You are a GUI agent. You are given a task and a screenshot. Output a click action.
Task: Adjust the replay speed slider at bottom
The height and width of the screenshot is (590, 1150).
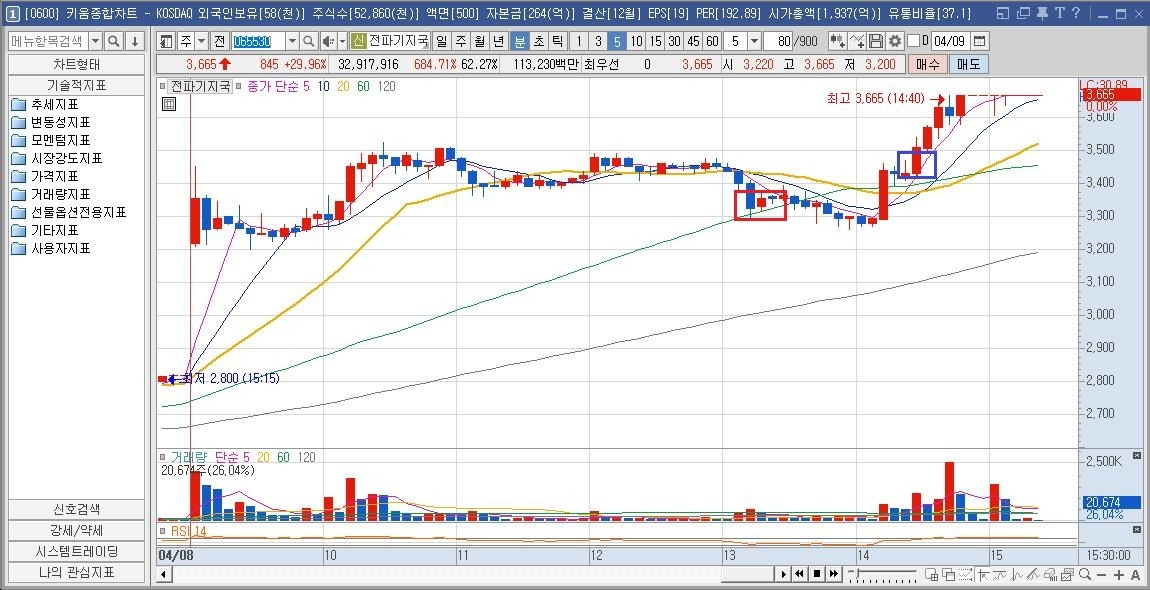click(x=883, y=574)
